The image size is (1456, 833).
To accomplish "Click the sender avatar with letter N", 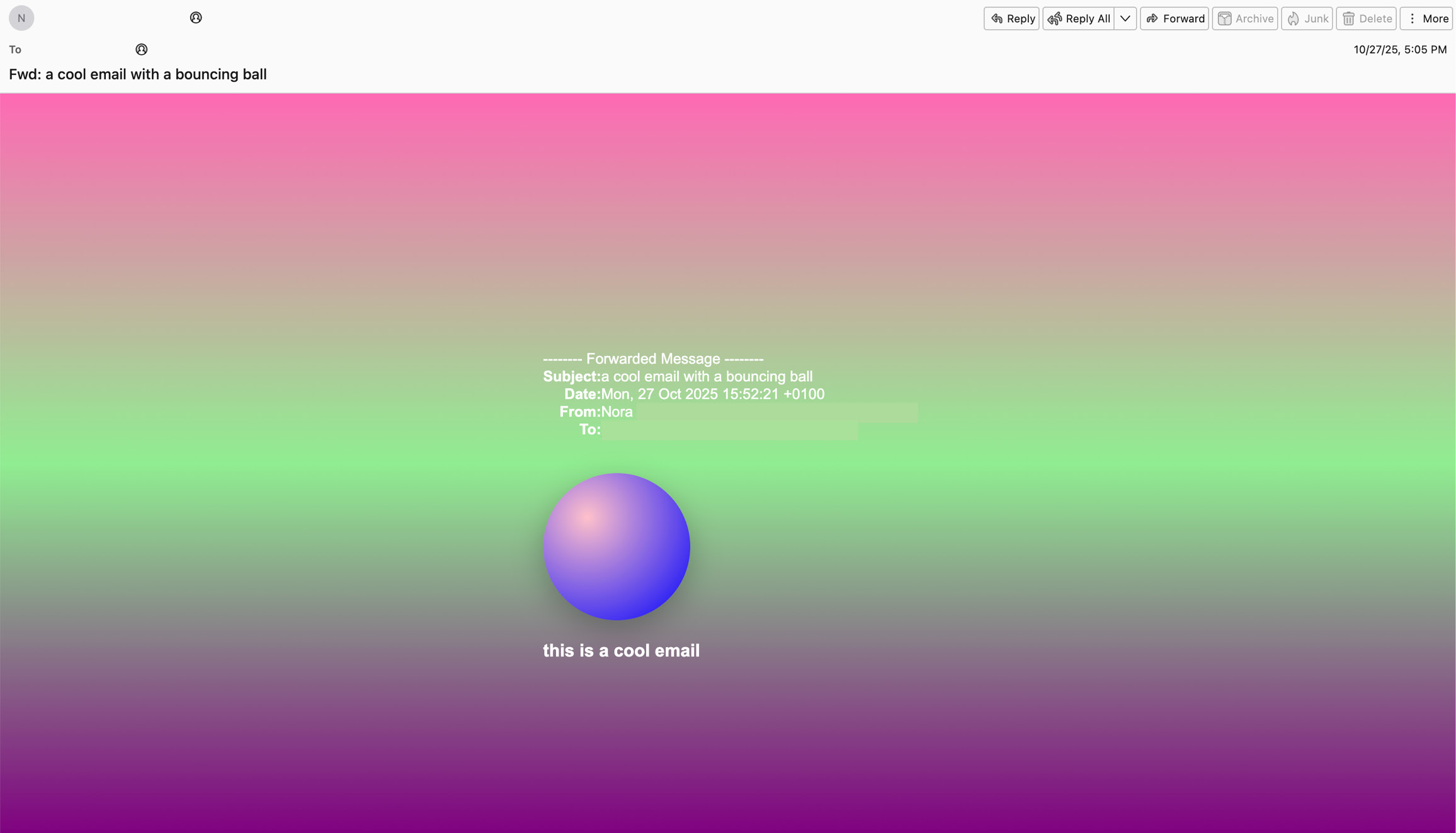I will point(21,18).
